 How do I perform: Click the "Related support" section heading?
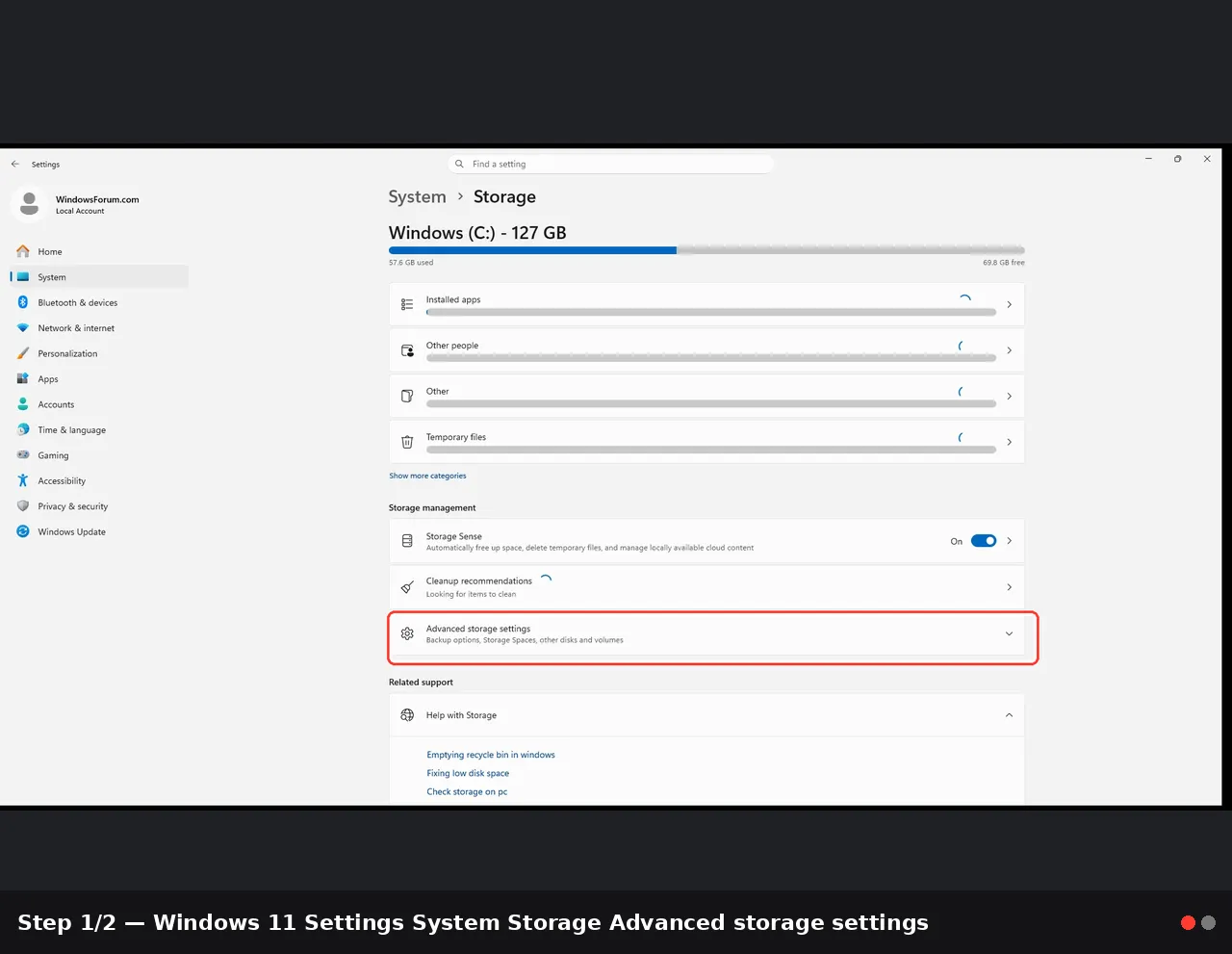tap(421, 683)
